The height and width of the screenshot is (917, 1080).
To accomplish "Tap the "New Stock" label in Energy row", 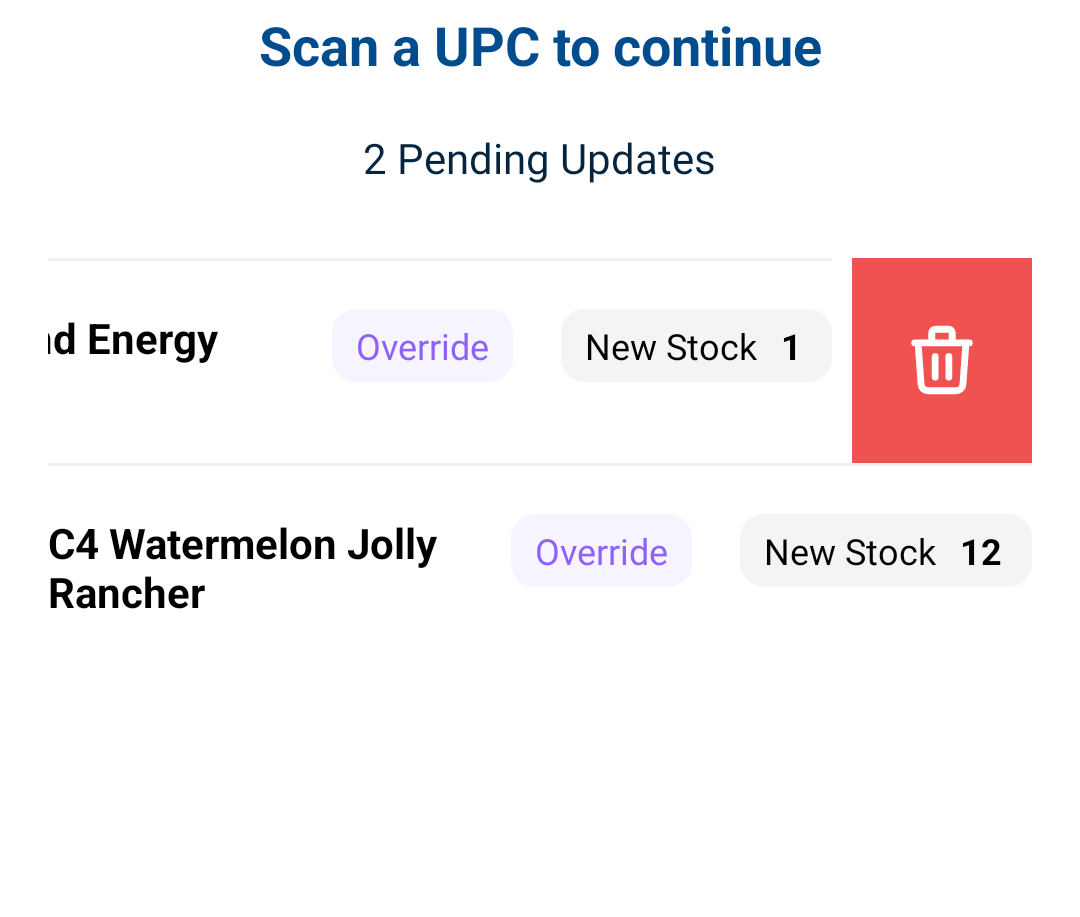I will coord(671,347).
